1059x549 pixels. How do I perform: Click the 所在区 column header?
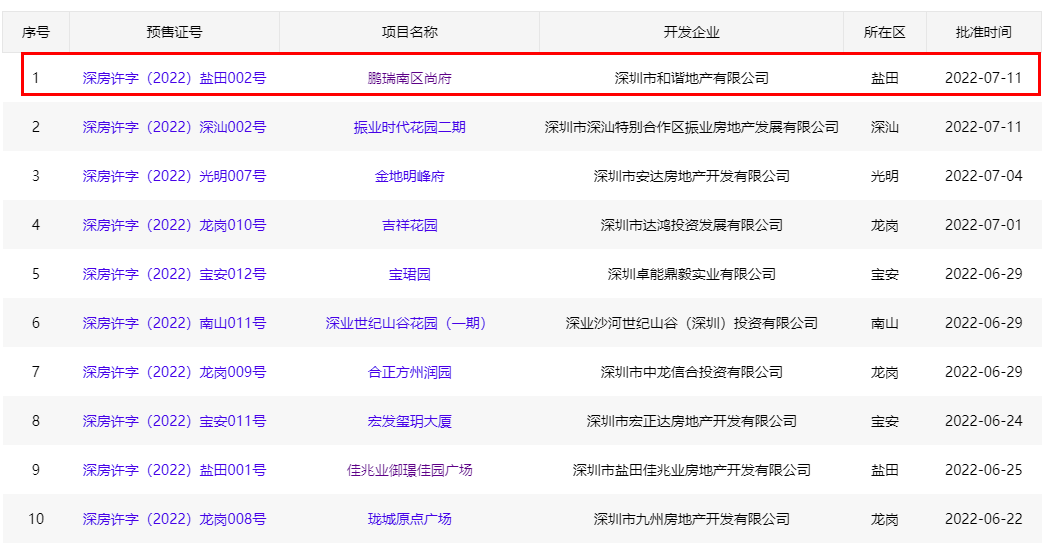pyautogui.click(x=885, y=32)
